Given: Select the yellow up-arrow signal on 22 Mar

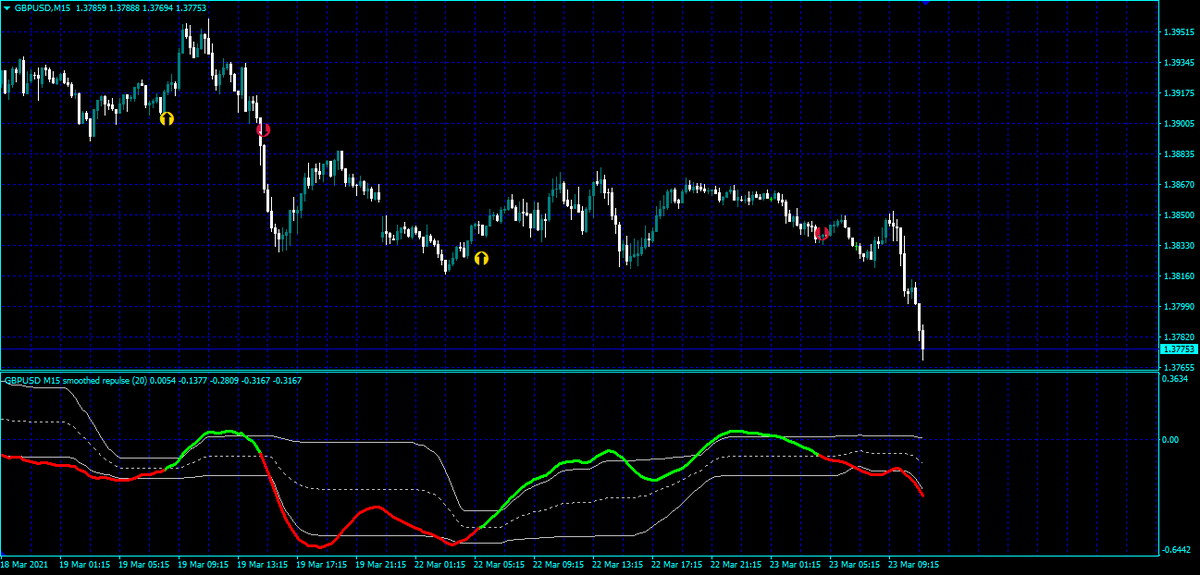Looking at the screenshot, I should 482,258.
